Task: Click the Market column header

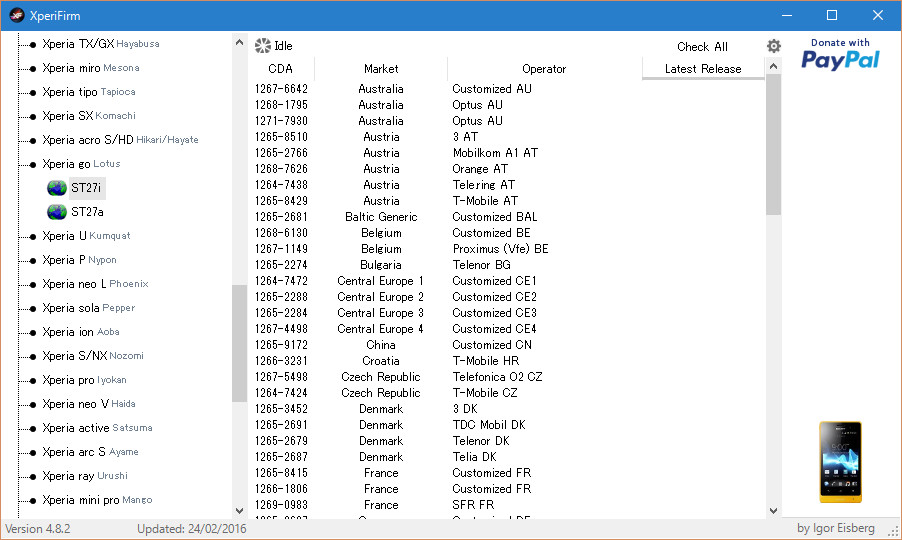Action: click(x=381, y=69)
